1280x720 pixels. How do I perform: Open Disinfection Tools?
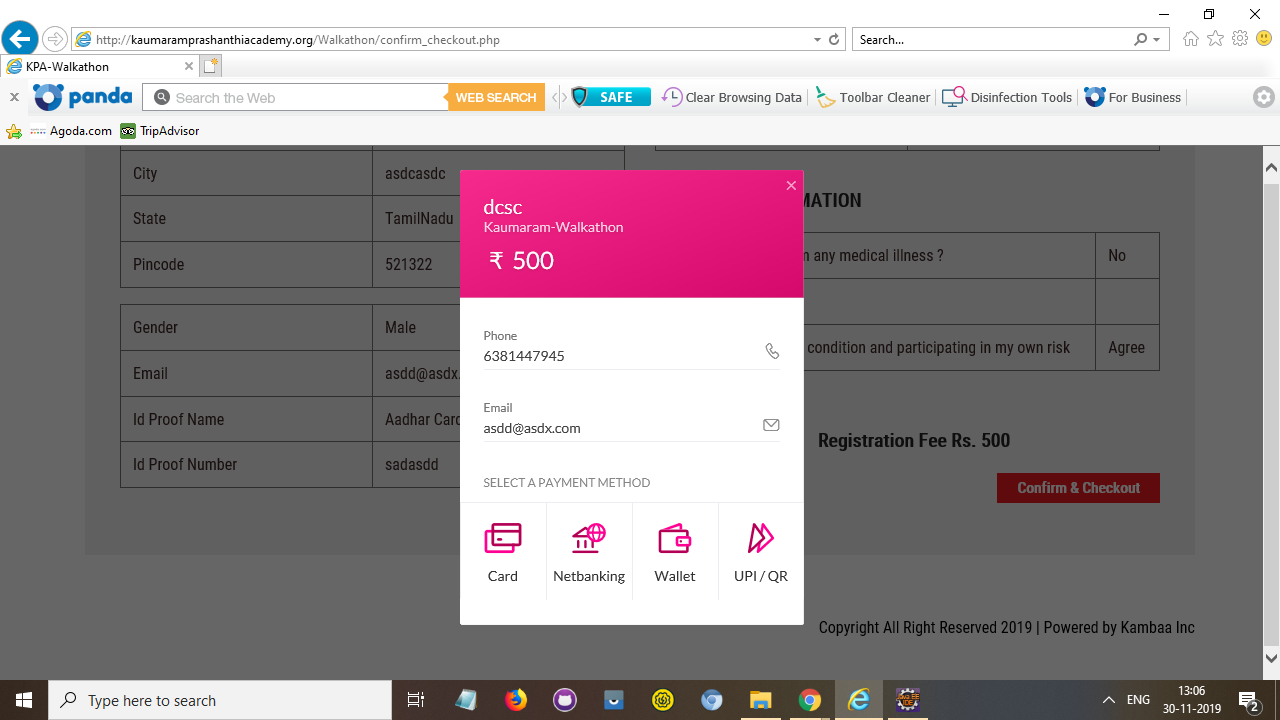point(1008,98)
